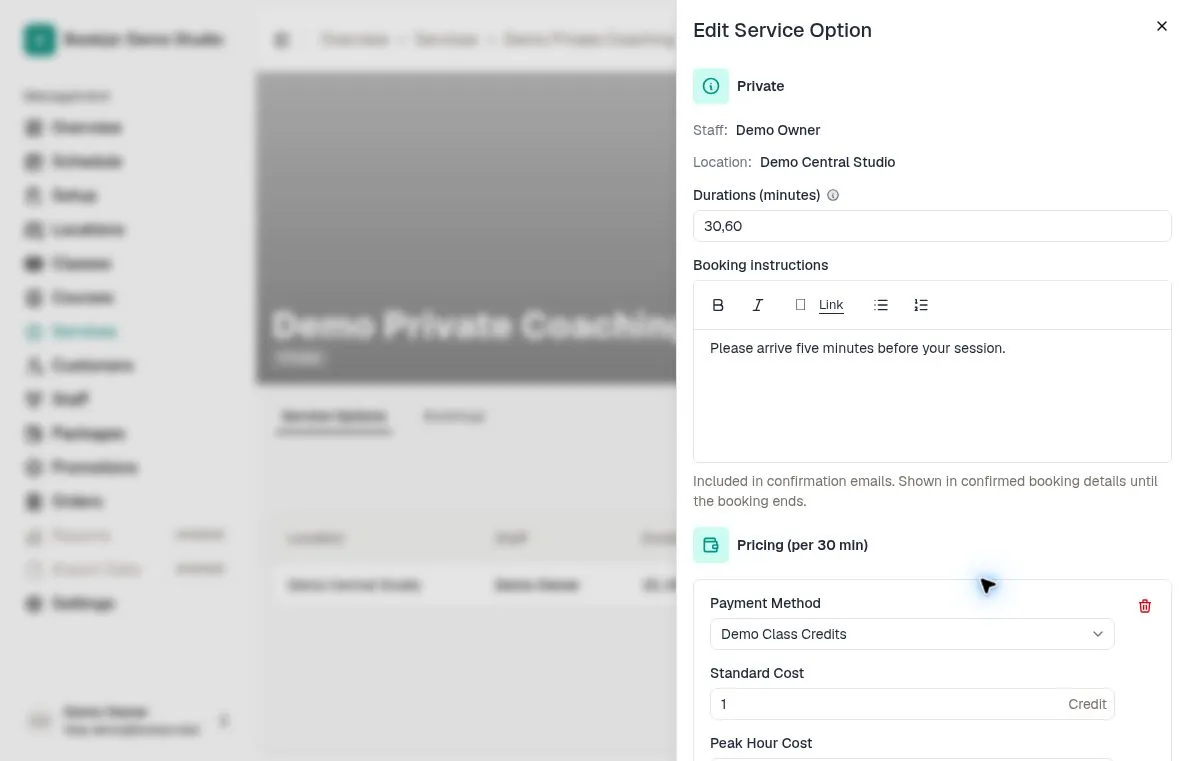Click the info icon next to Private
The width and height of the screenshot is (1188, 761).
711,86
